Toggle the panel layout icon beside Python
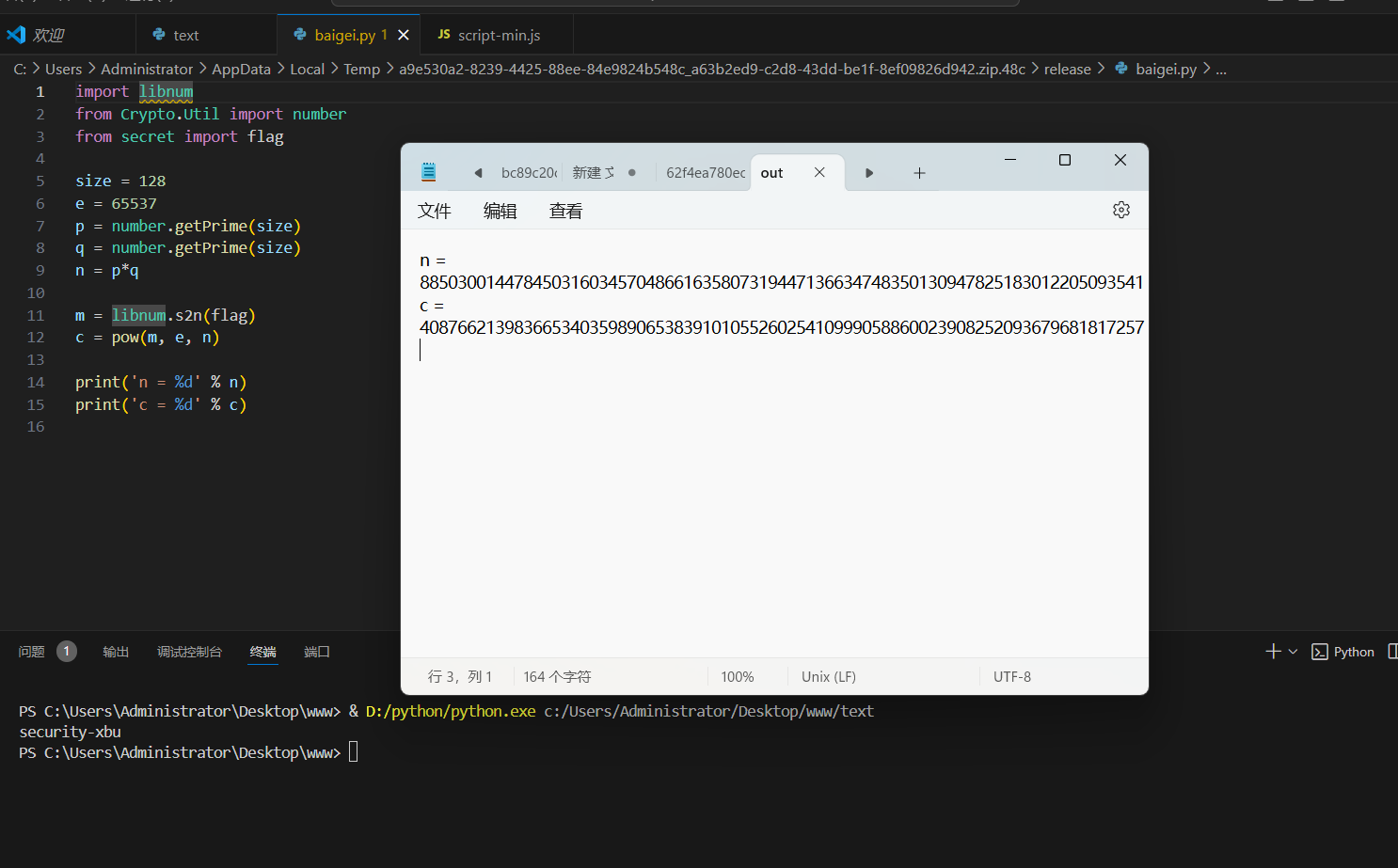This screenshot has height=868, width=1398. [1393, 651]
